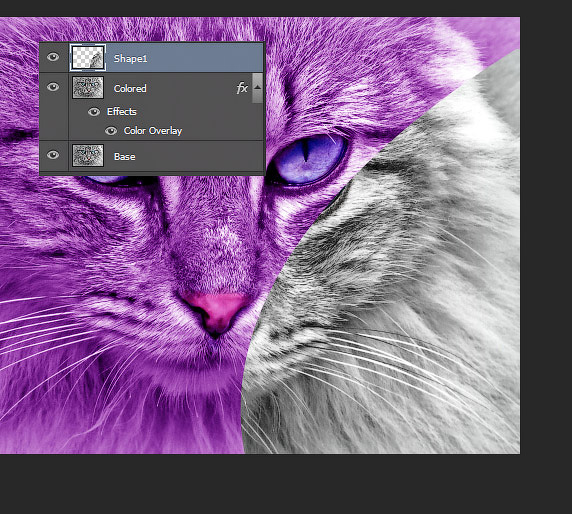The width and height of the screenshot is (572, 514).
Task: Click the Shape1 layer thumbnail
Action: pyautogui.click(x=88, y=58)
